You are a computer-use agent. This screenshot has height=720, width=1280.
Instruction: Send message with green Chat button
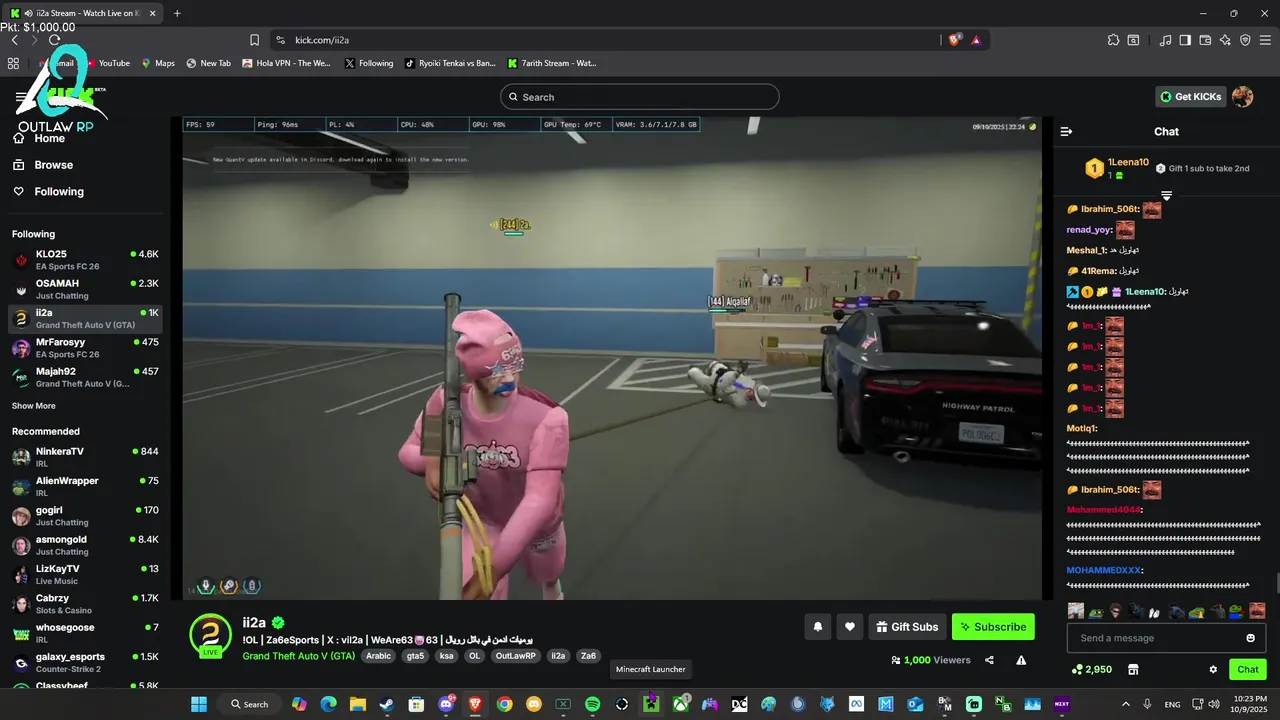pyautogui.click(x=1248, y=669)
